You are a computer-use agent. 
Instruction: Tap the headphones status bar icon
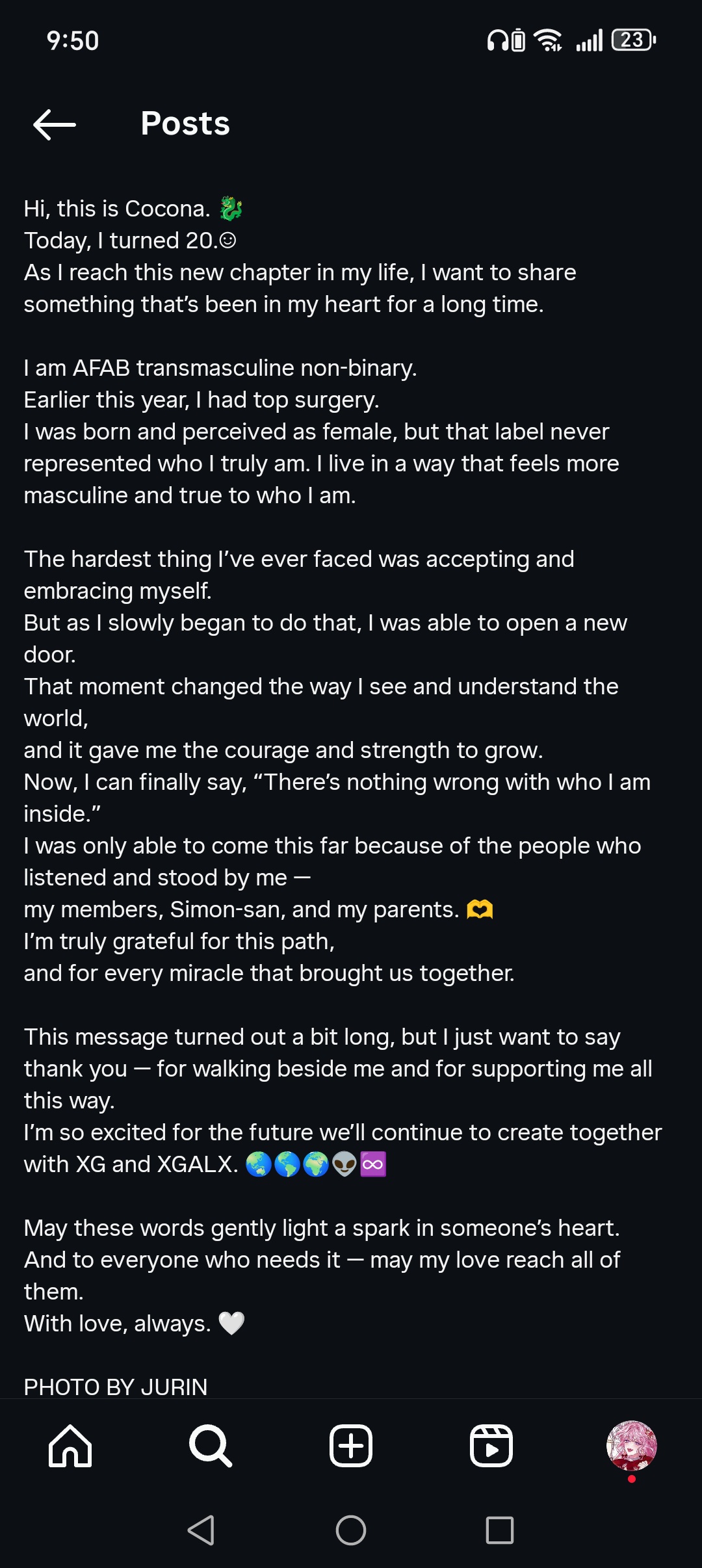498,40
